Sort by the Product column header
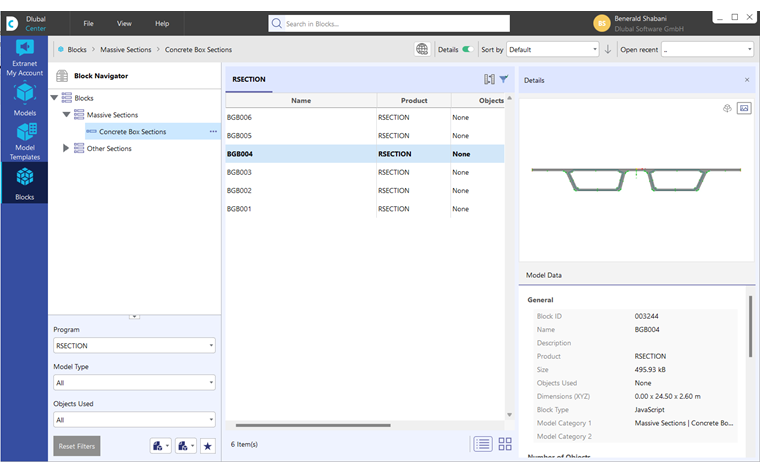The width and height of the screenshot is (760, 473). (414, 100)
